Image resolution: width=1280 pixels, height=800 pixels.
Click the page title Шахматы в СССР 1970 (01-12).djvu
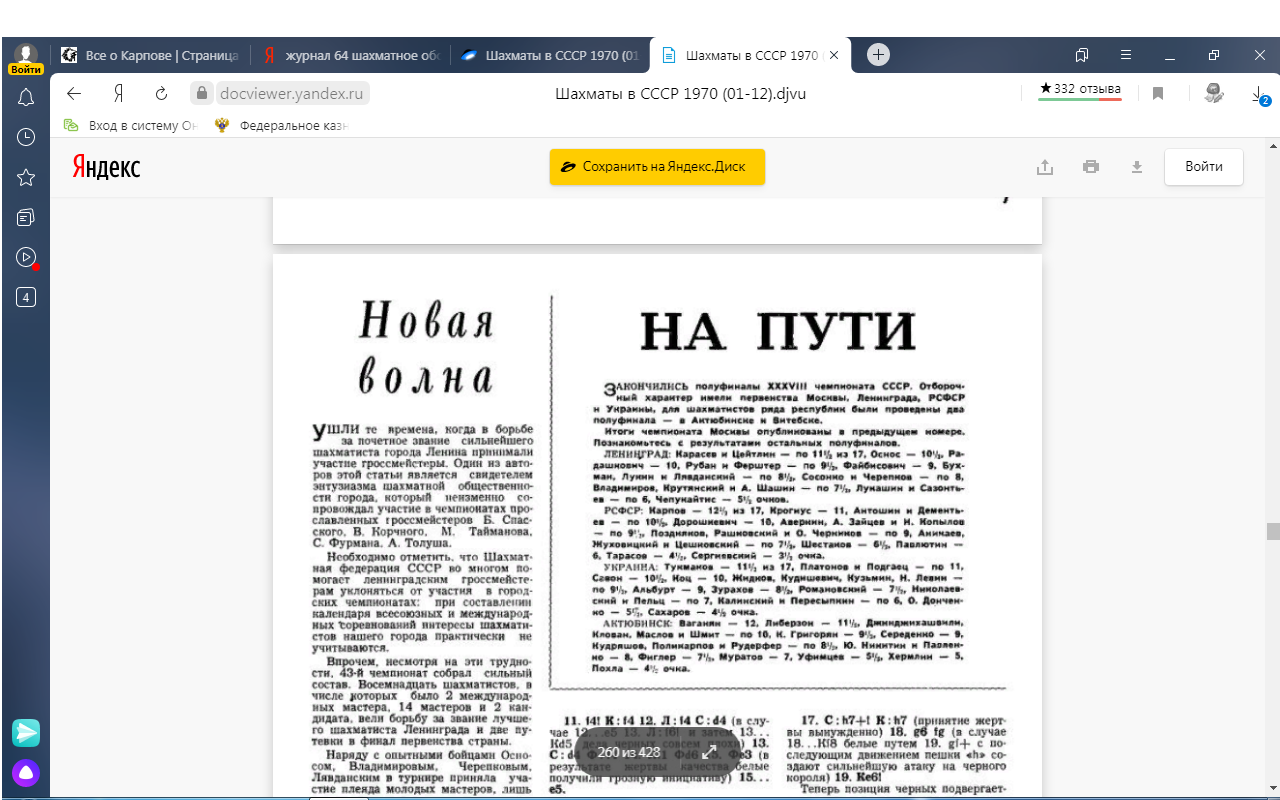point(680,93)
